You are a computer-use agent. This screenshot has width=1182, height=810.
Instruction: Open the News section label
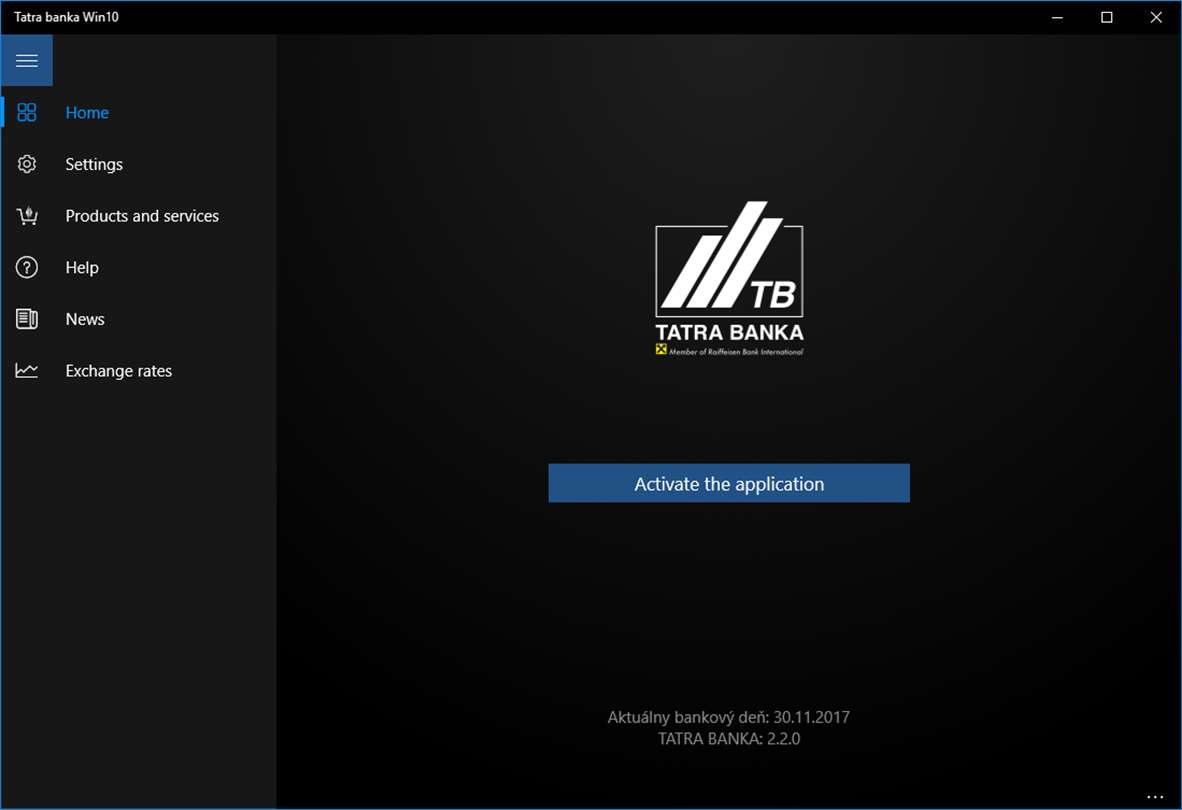pyautogui.click(x=84, y=319)
